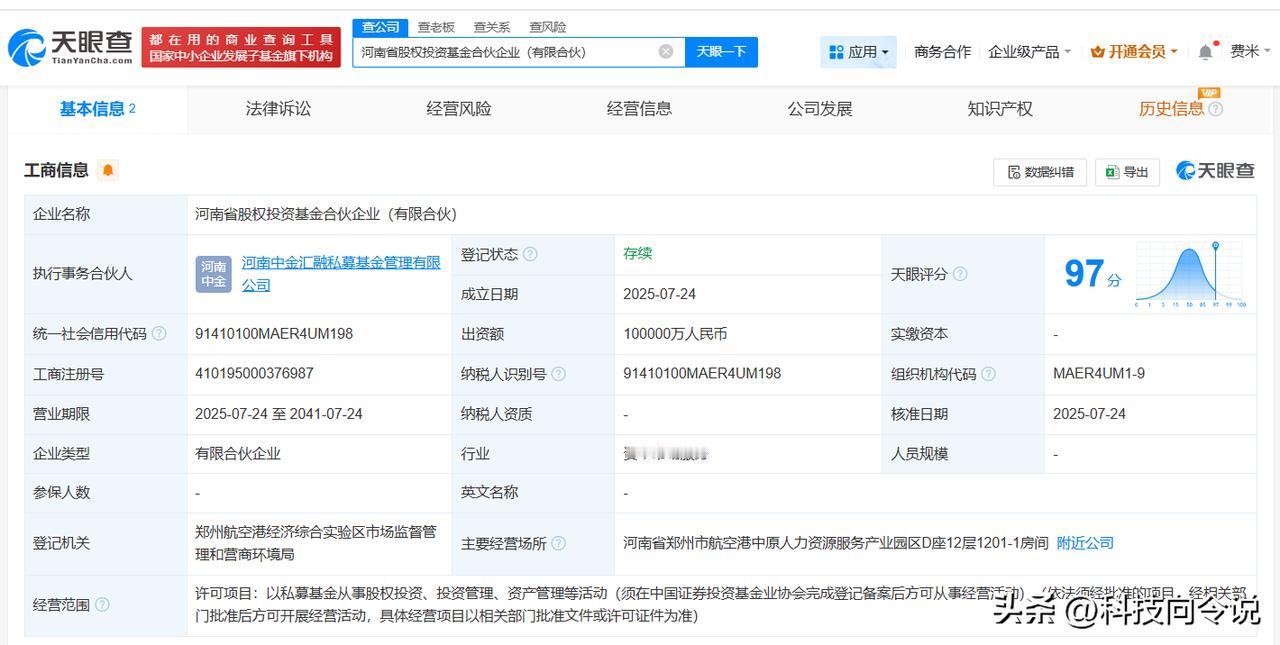
Task: Select the 工商信息 section heading
Action: (x=56, y=170)
